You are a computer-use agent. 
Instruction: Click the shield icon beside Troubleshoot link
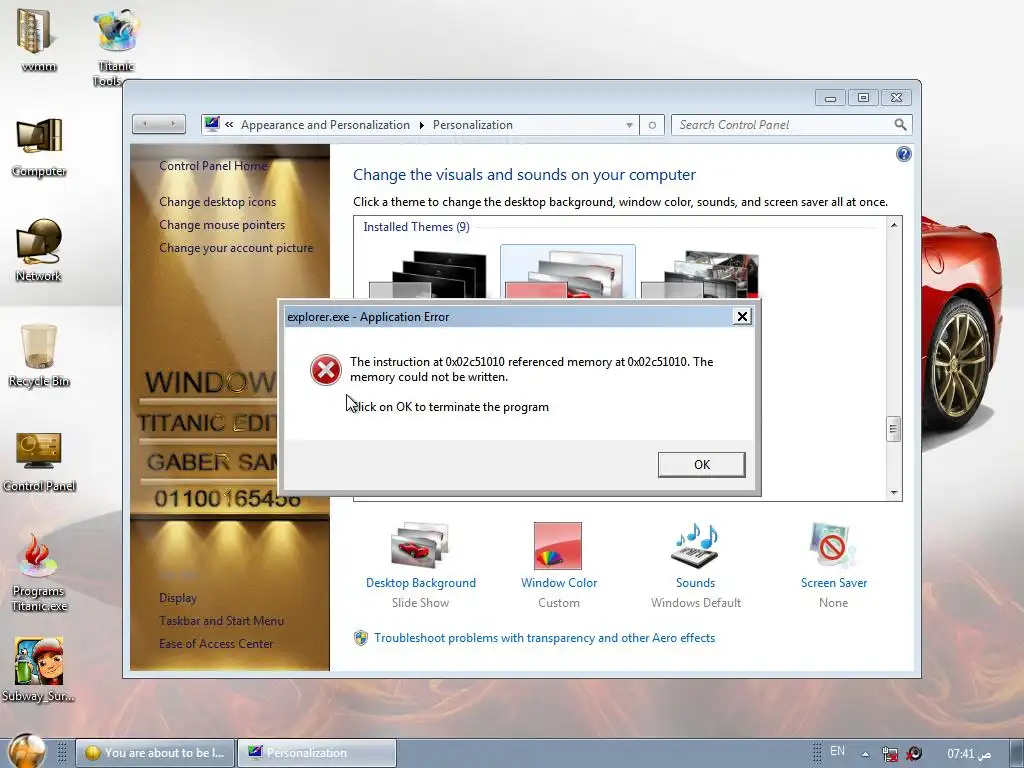(x=360, y=638)
